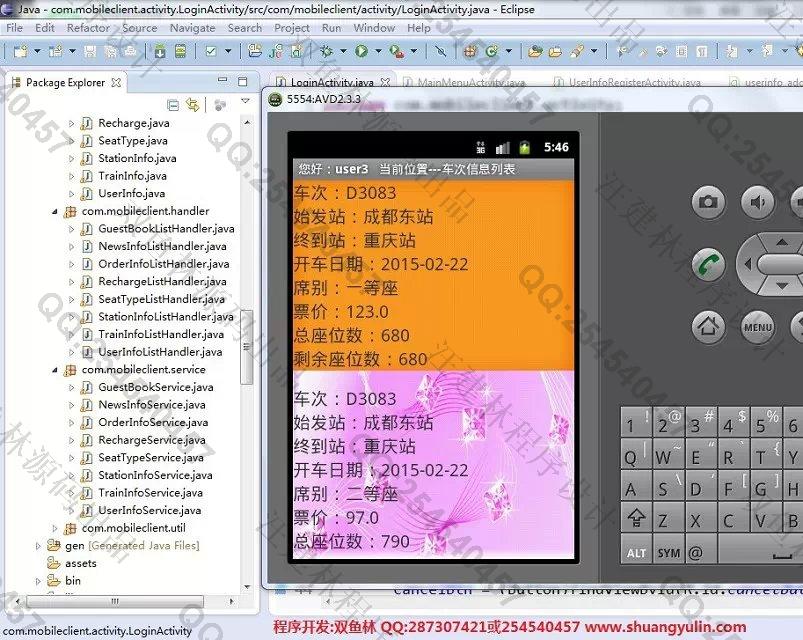Close the Package Explorer tab

tap(116, 82)
